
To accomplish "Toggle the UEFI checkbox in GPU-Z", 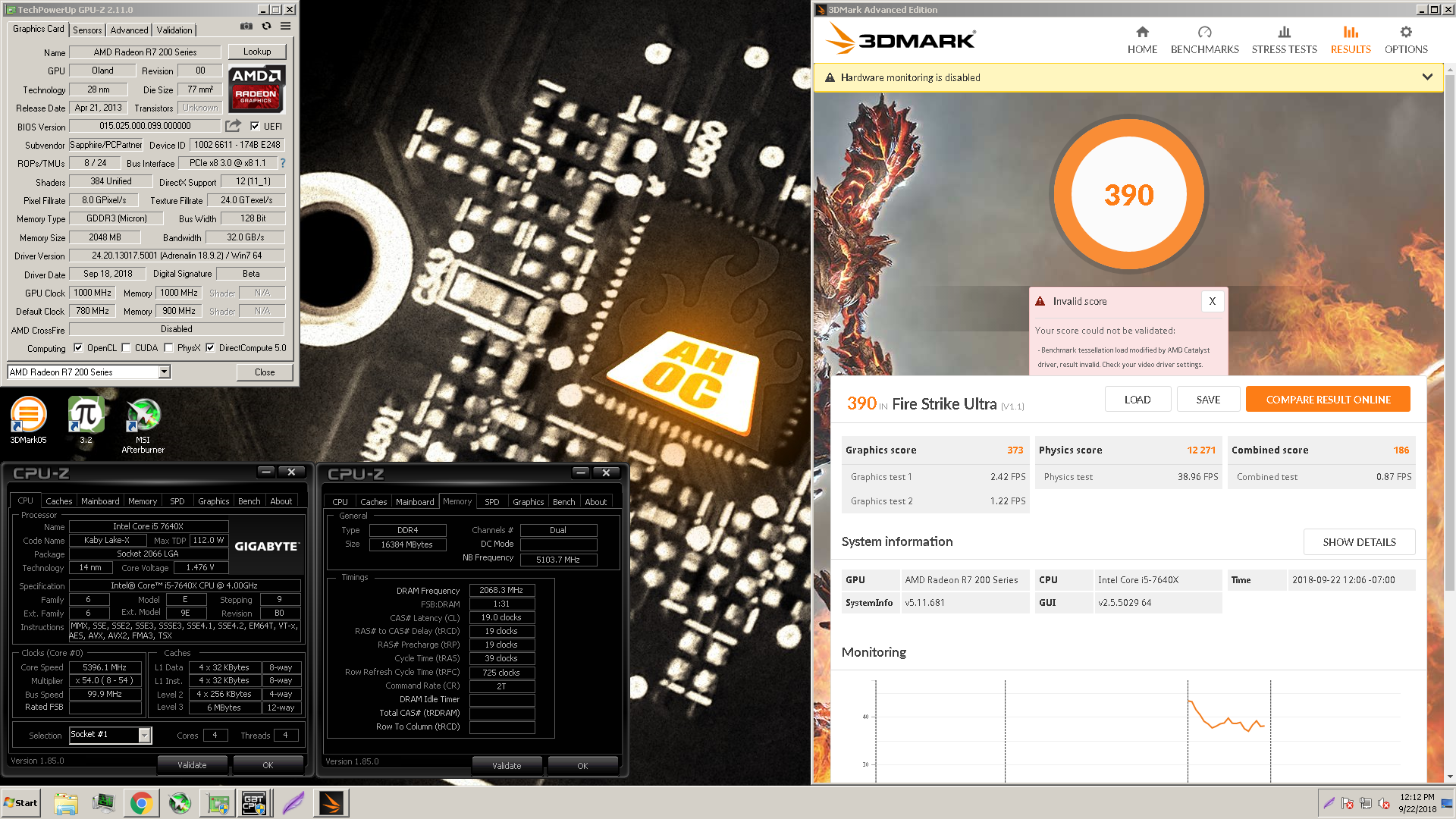I will (255, 126).
